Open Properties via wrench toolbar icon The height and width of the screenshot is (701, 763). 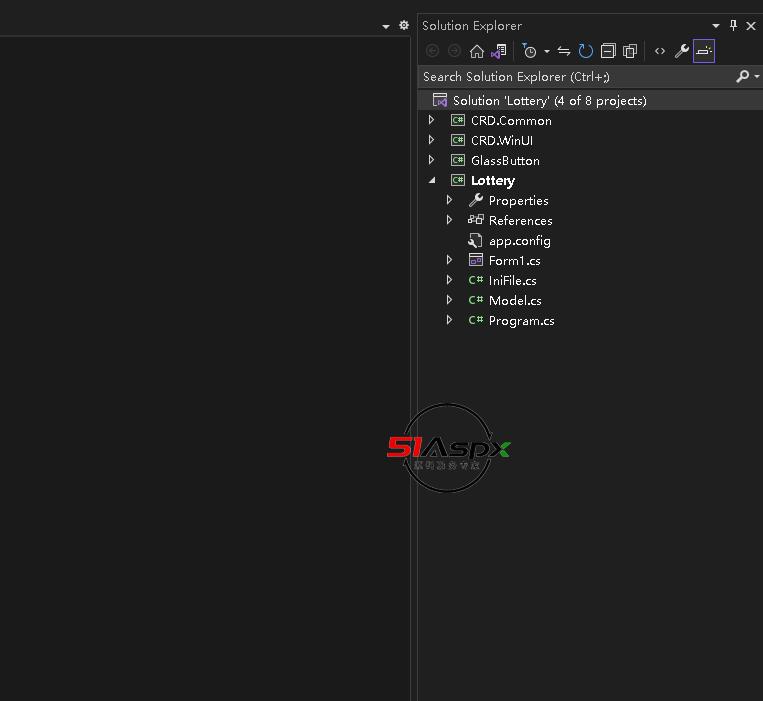point(682,51)
